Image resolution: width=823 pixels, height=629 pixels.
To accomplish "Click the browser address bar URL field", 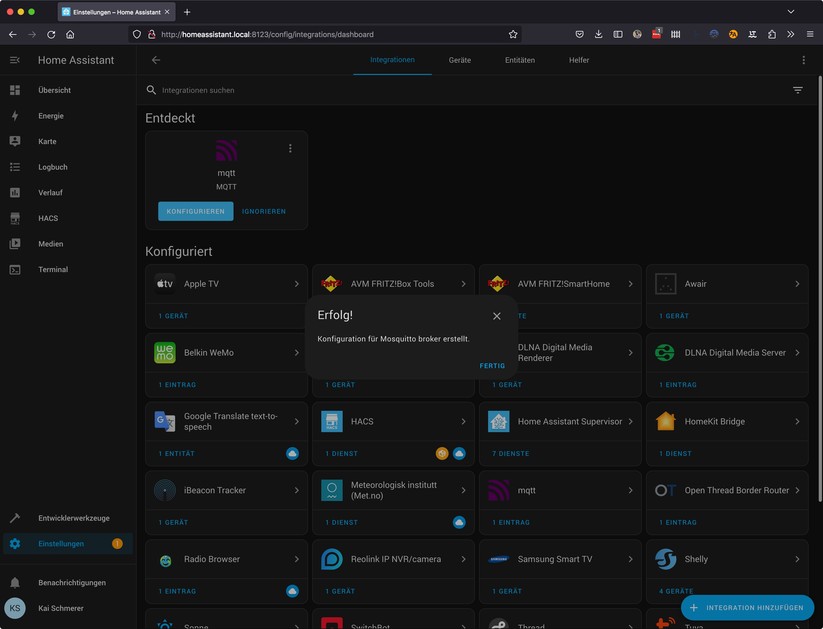I will (x=300, y=33).
